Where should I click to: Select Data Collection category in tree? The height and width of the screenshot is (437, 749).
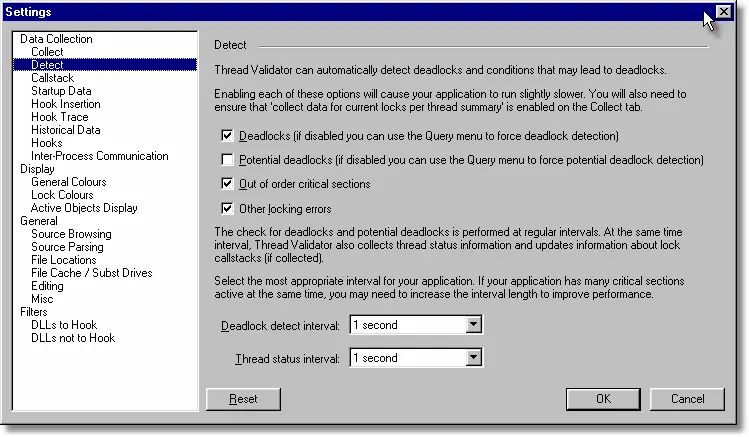coord(56,39)
